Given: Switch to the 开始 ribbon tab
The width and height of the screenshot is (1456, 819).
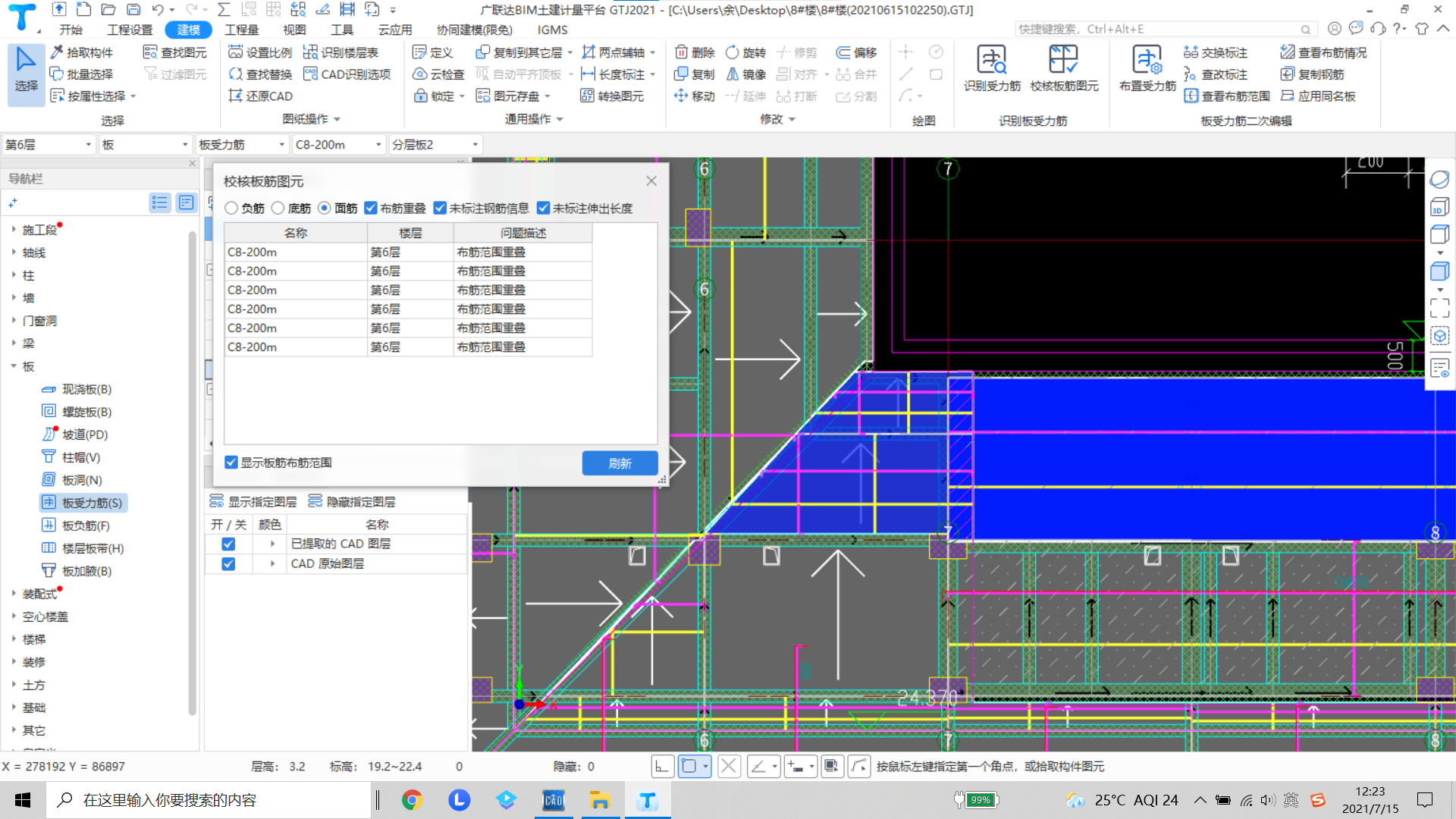Looking at the screenshot, I should [71, 30].
